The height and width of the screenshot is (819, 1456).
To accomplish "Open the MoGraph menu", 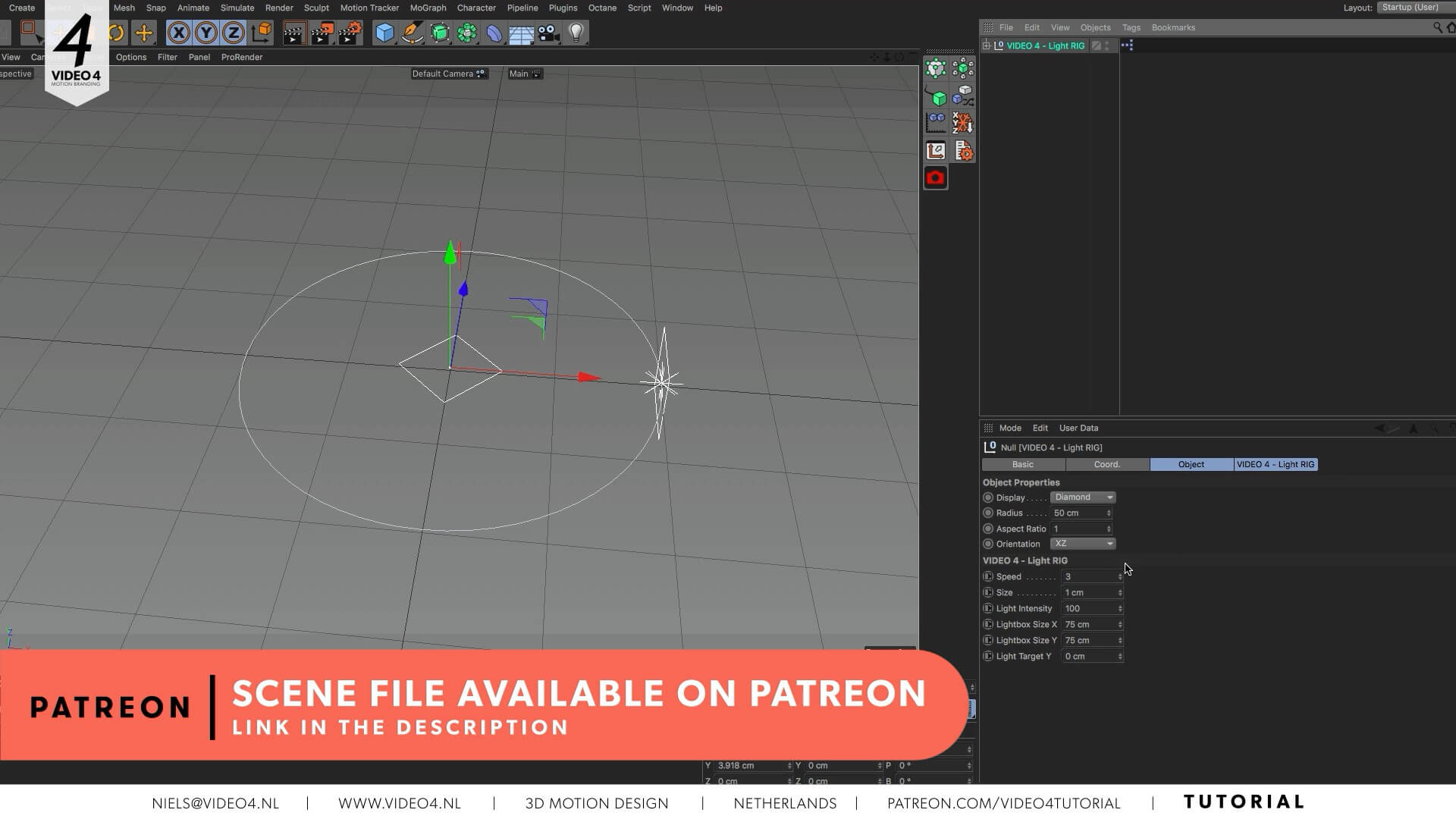I will (428, 8).
